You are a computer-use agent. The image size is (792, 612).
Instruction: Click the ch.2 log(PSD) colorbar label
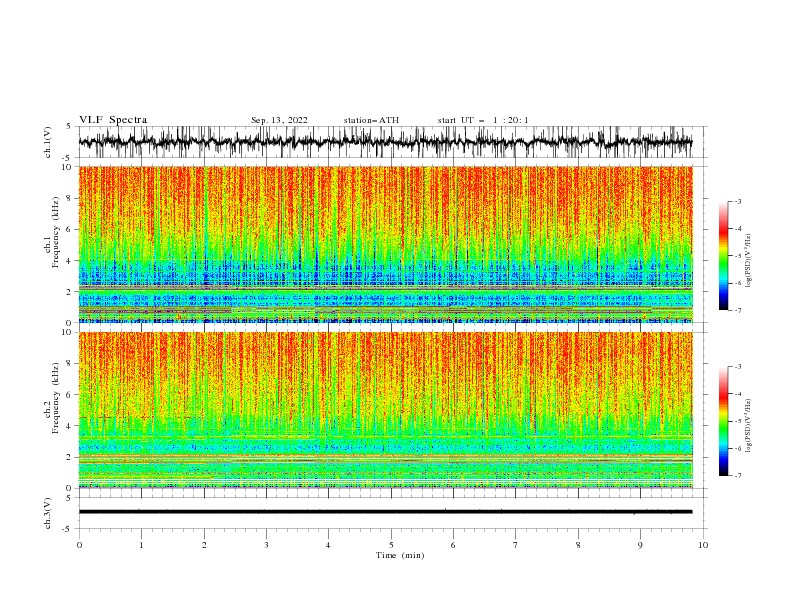(x=748, y=426)
